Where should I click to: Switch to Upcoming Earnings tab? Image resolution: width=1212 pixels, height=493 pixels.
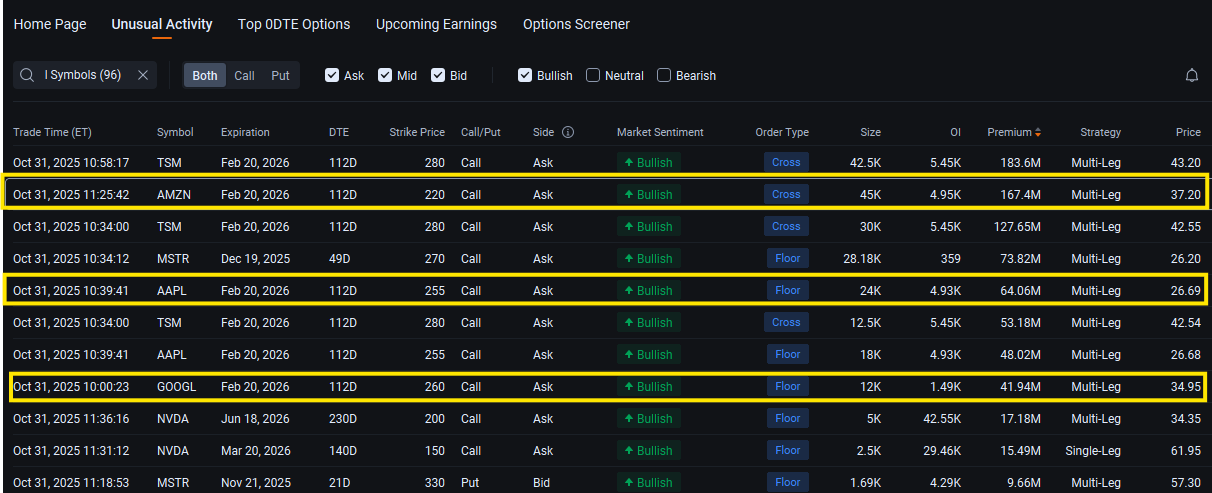pos(436,24)
